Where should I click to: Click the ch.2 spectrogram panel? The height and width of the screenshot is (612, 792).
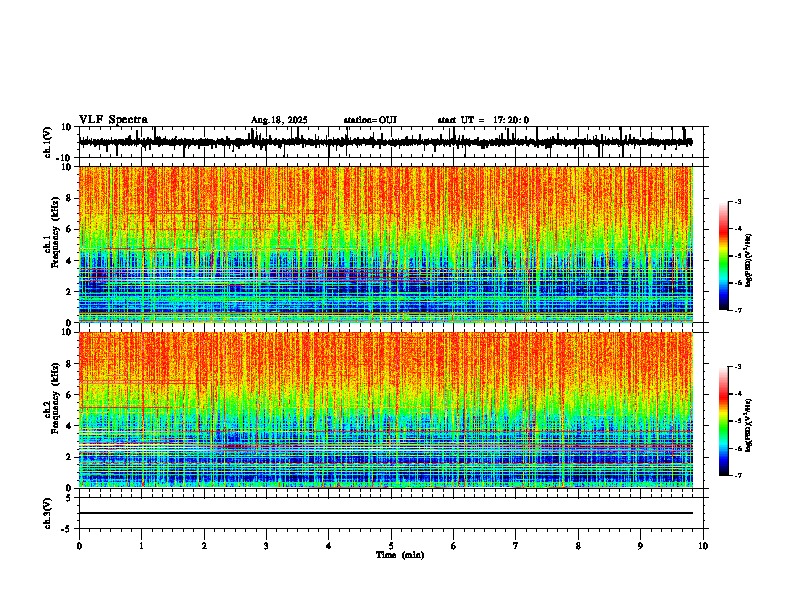(386, 410)
